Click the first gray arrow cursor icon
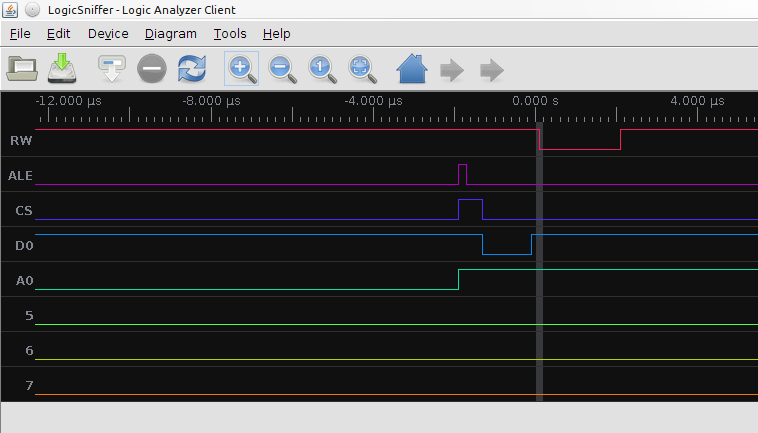 point(452,71)
